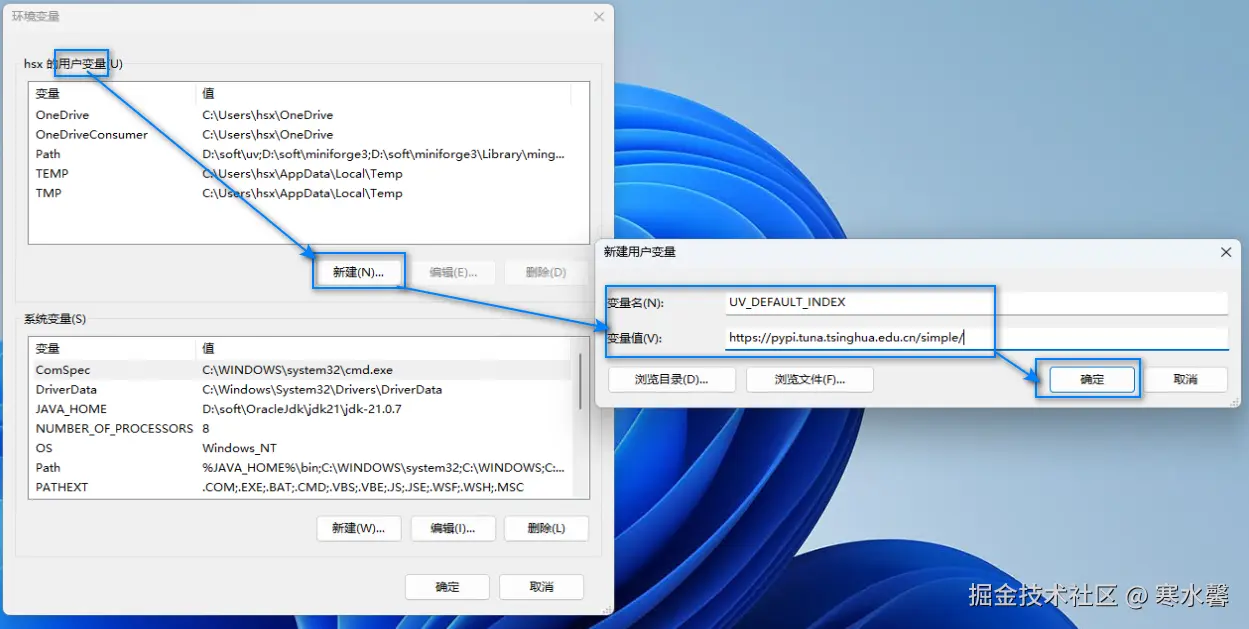
Task: Click the 变量 column header in user variables
Action: pyautogui.click(x=112, y=93)
